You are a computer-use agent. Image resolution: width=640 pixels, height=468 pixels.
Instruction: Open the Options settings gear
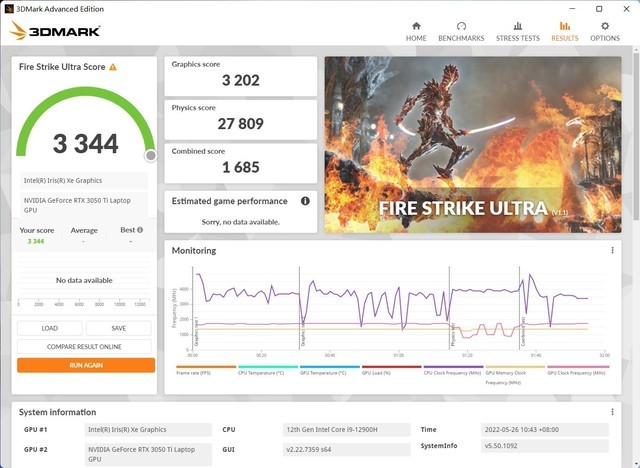(604, 31)
